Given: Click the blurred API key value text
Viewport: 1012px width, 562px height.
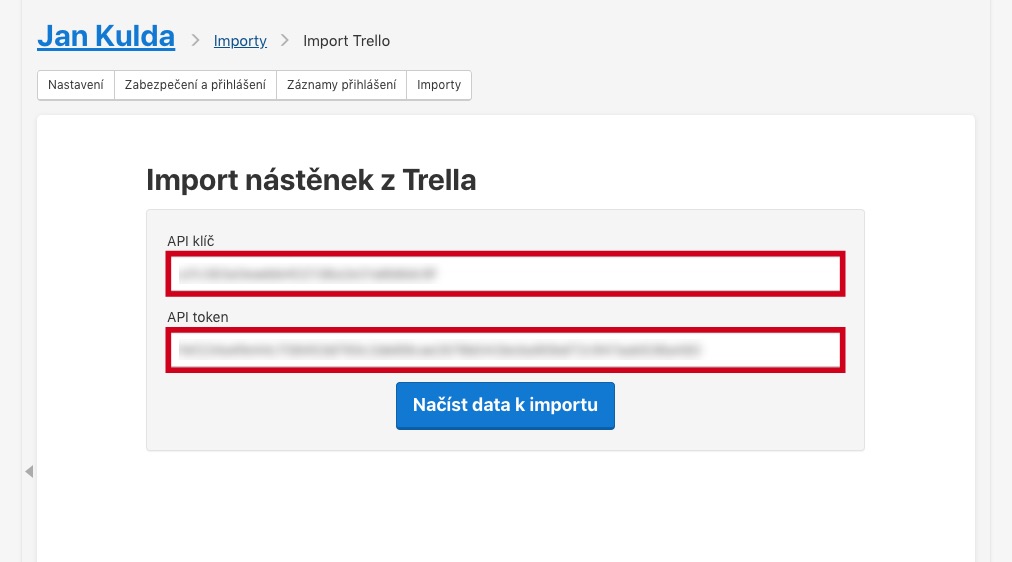Looking at the screenshot, I should tap(307, 274).
